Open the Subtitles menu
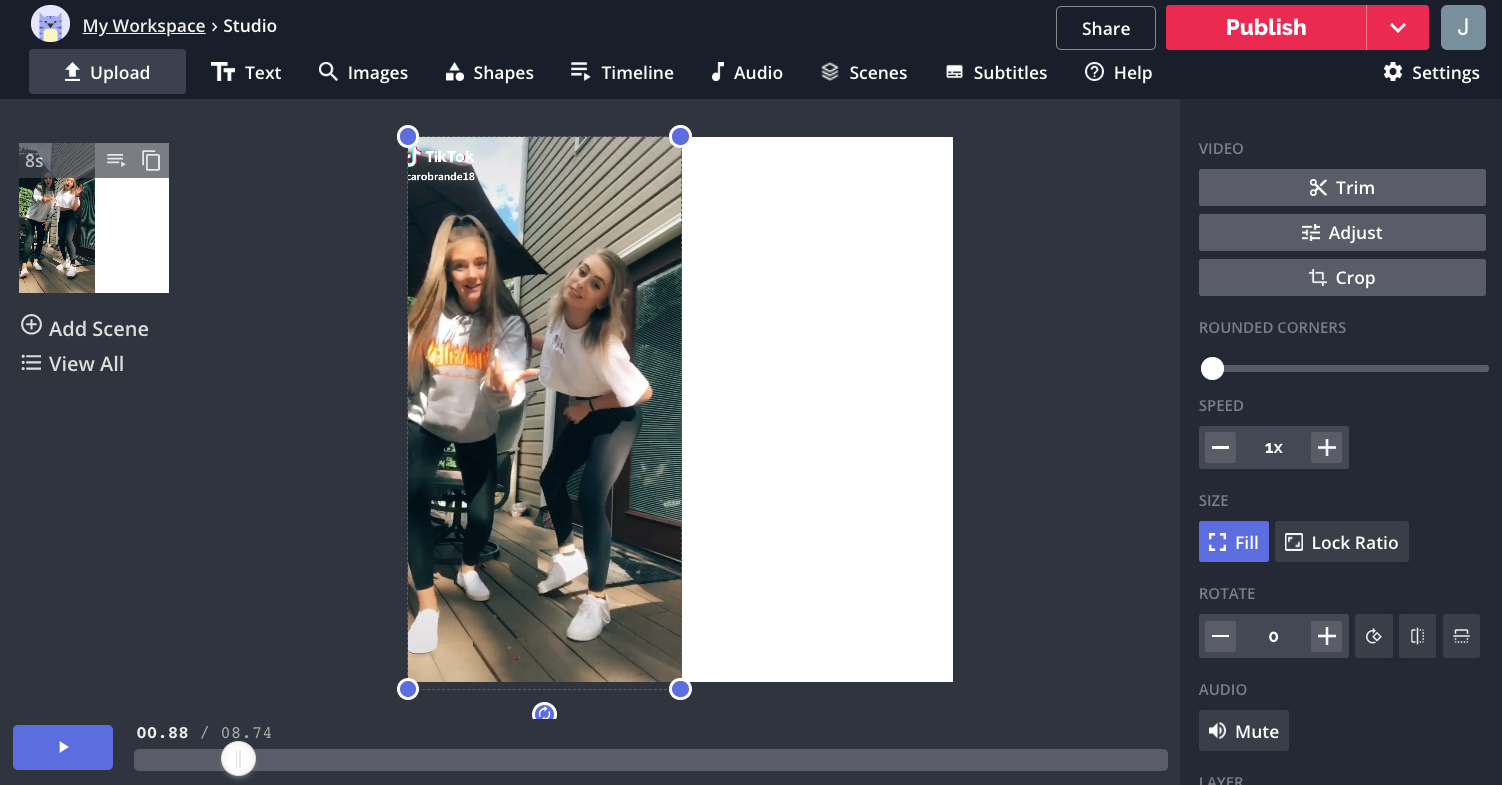The width and height of the screenshot is (1502, 785). (995, 72)
